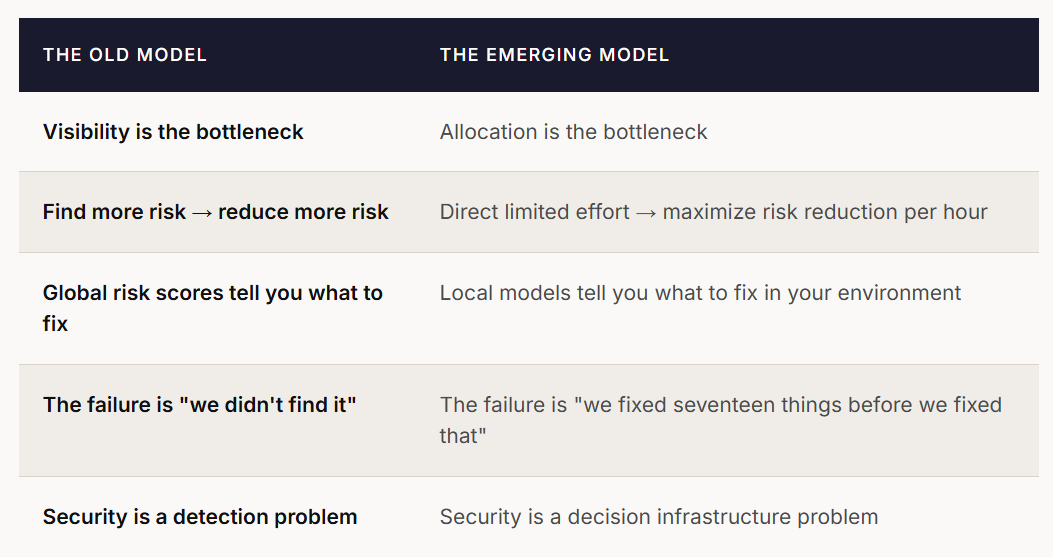Select 'Direct limited effort' cell text
The image size is (1053, 557).
[x=713, y=212]
